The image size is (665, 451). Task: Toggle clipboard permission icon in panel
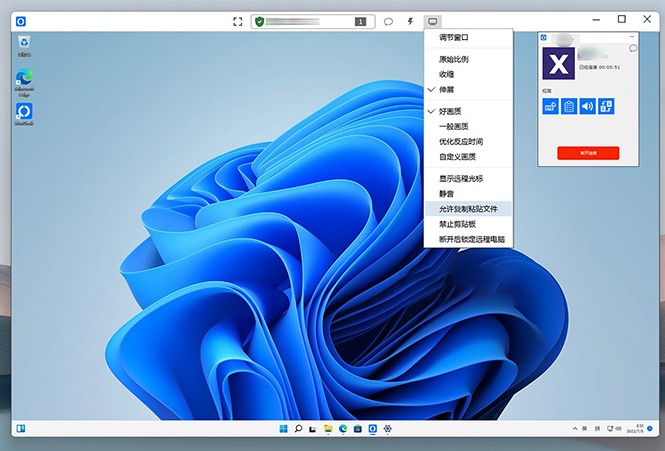tap(569, 106)
